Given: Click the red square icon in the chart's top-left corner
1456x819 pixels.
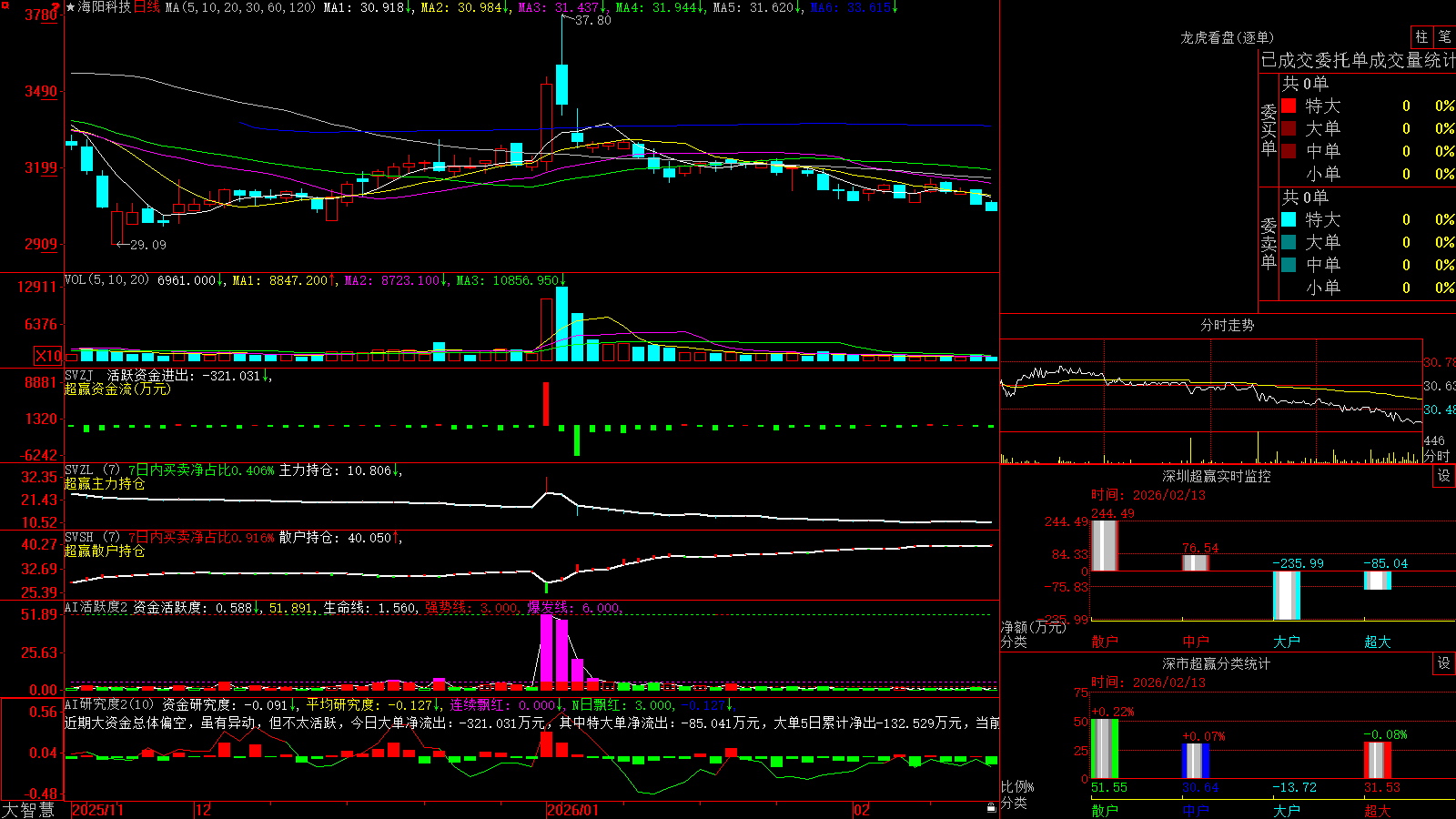Looking at the screenshot, I should pos(4,4).
